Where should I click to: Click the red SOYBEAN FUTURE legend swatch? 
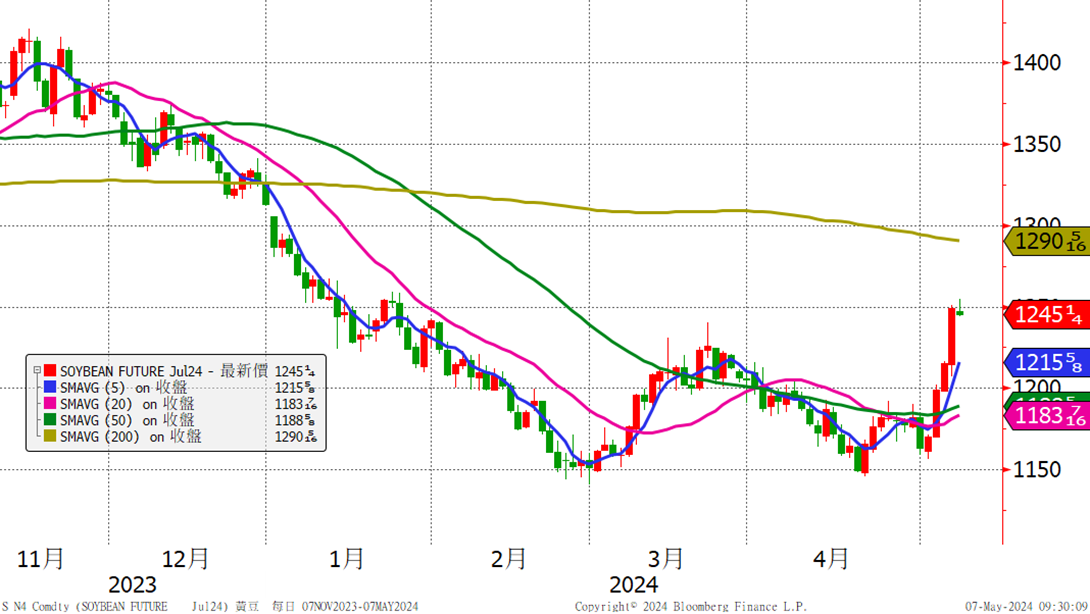pos(50,371)
